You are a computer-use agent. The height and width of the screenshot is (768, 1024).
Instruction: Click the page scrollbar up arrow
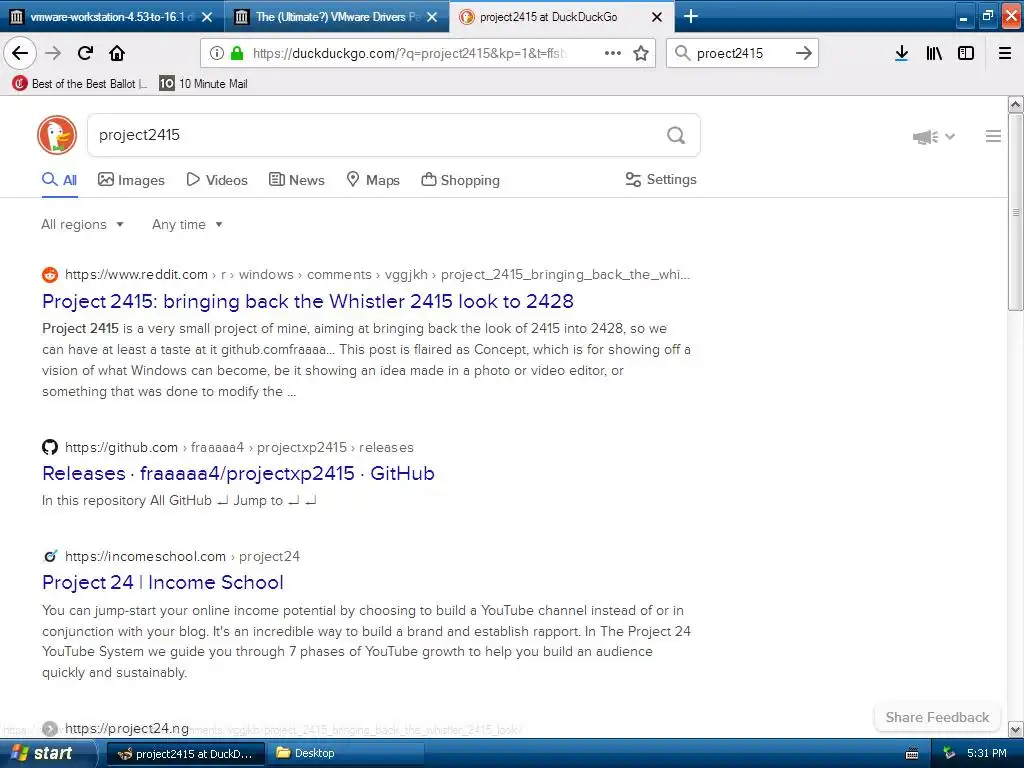pos(1016,104)
